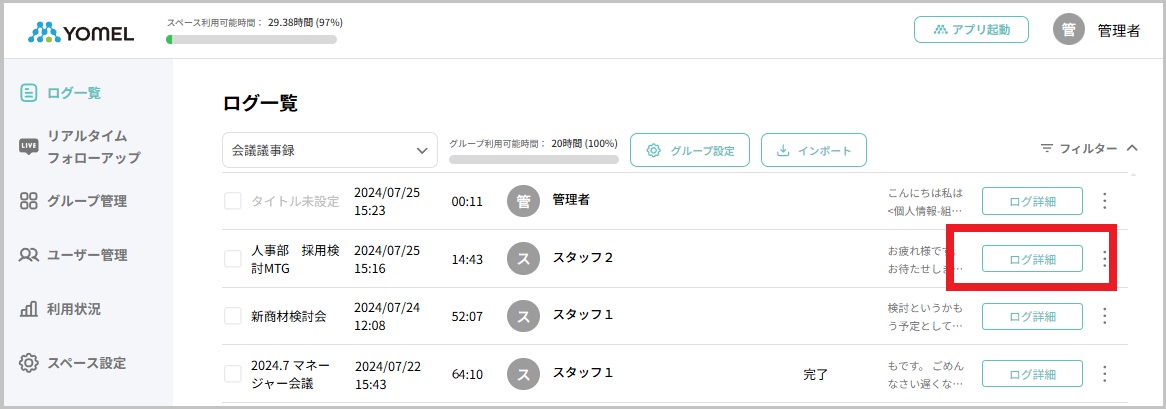Click the YOMEL logo
This screenshot has height=409, width=1166.
coord(81,32)
